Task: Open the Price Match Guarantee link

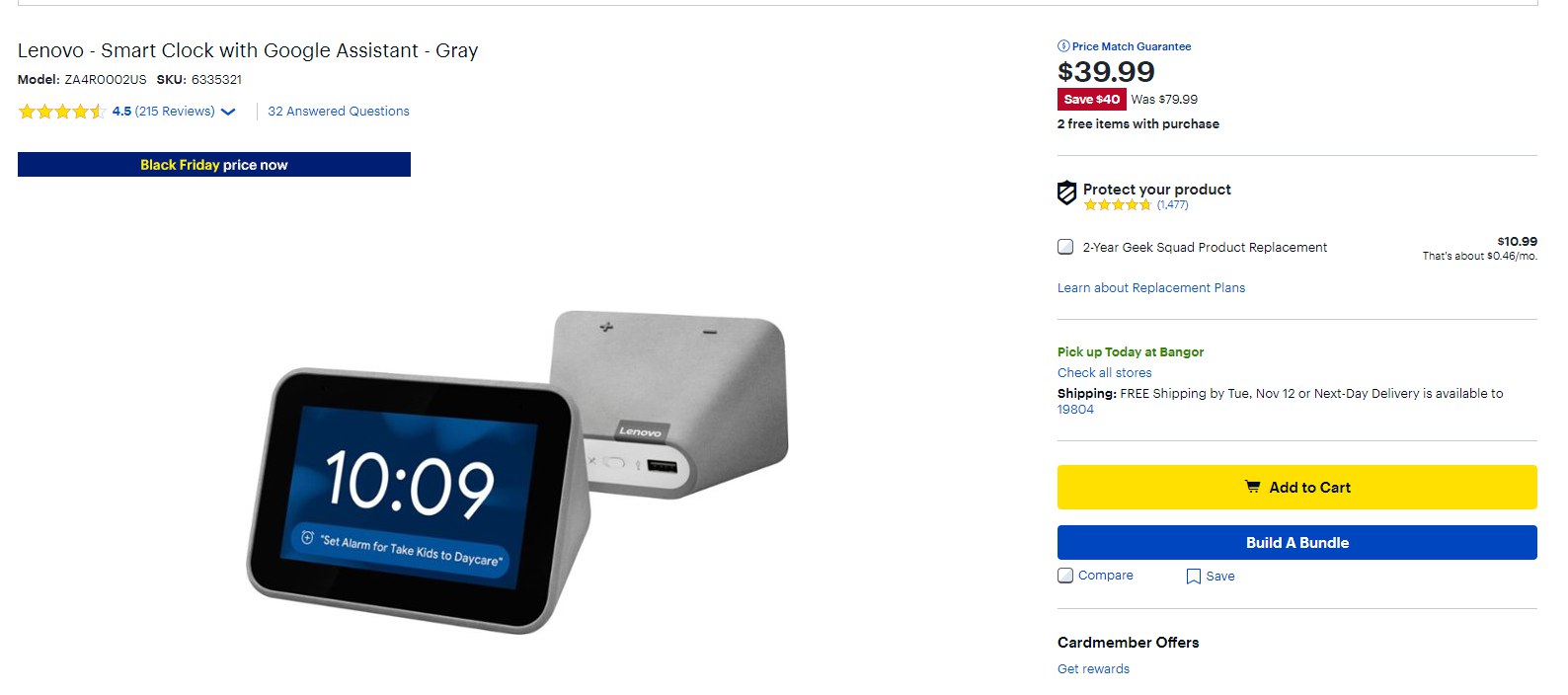Action: (x=1132, y=46)
